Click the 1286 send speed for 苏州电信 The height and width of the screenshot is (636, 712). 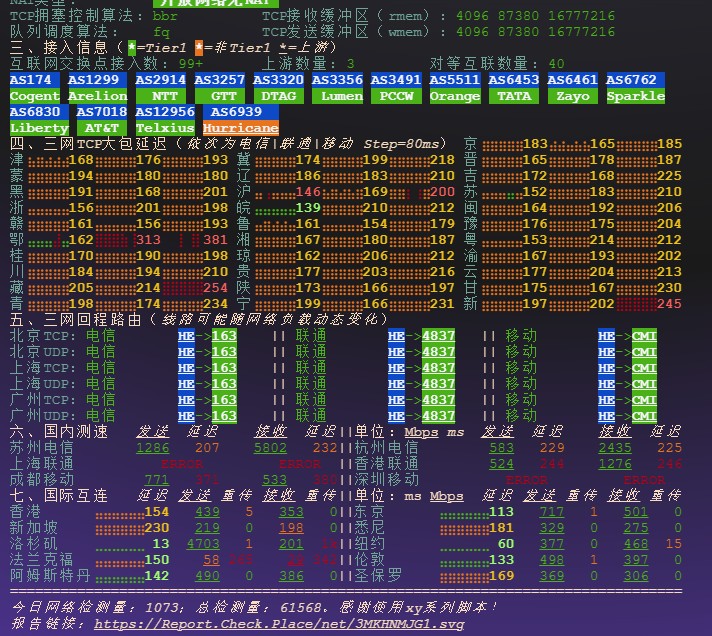[x=152, y=448]
